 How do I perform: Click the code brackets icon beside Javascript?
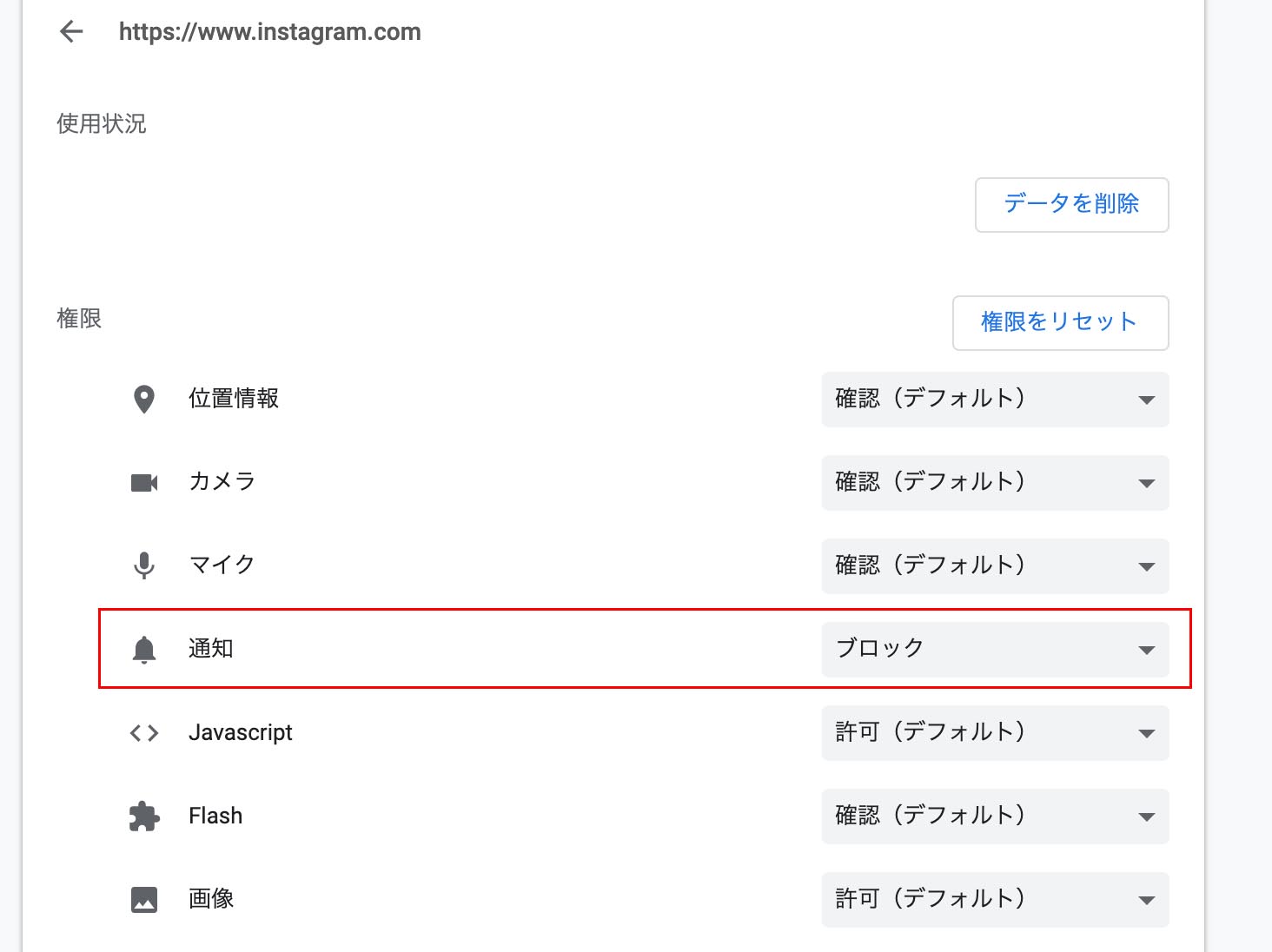pyautogui.click(x=144, y=733)
